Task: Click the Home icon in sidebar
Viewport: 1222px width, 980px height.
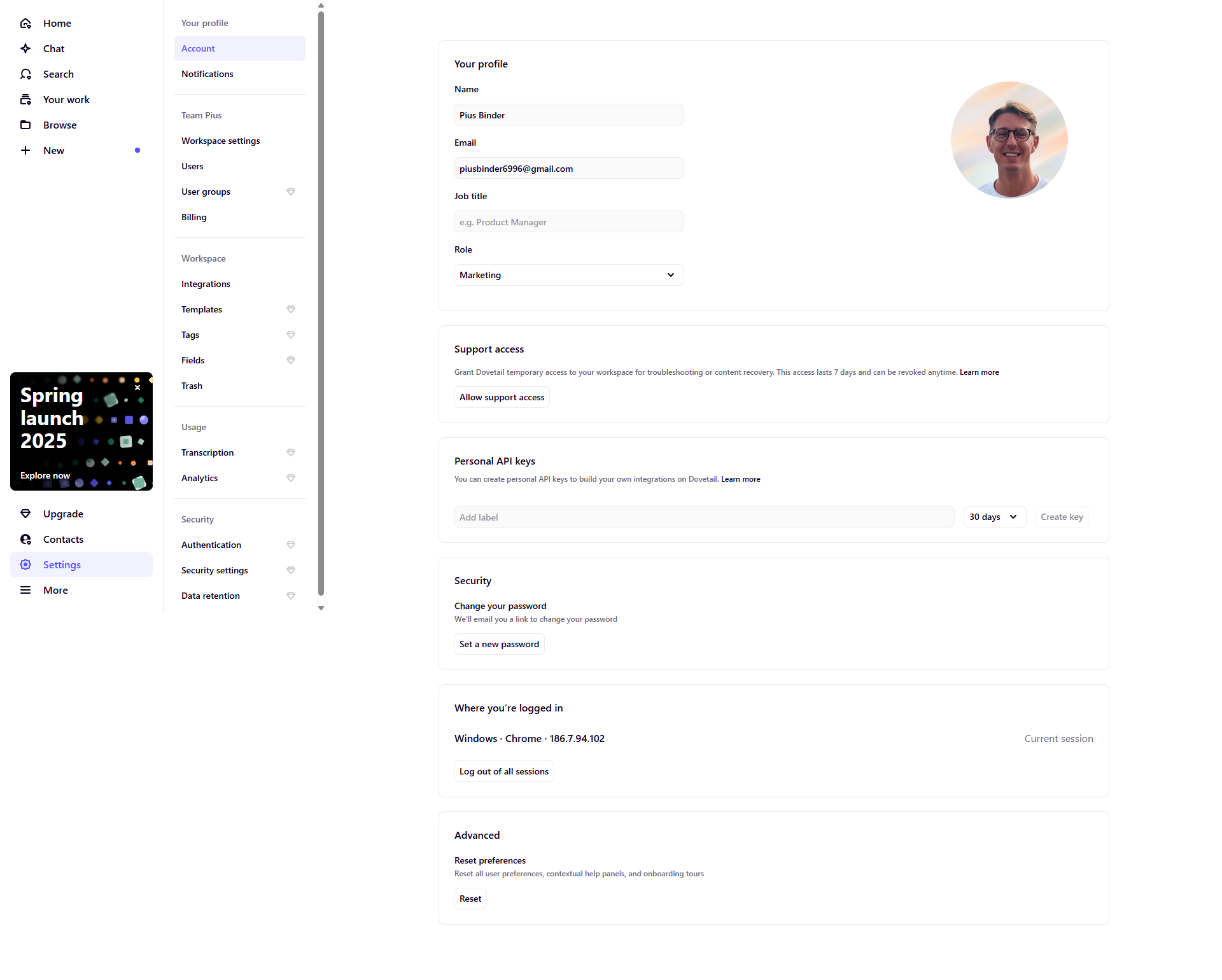Action: tap(25, 24)
